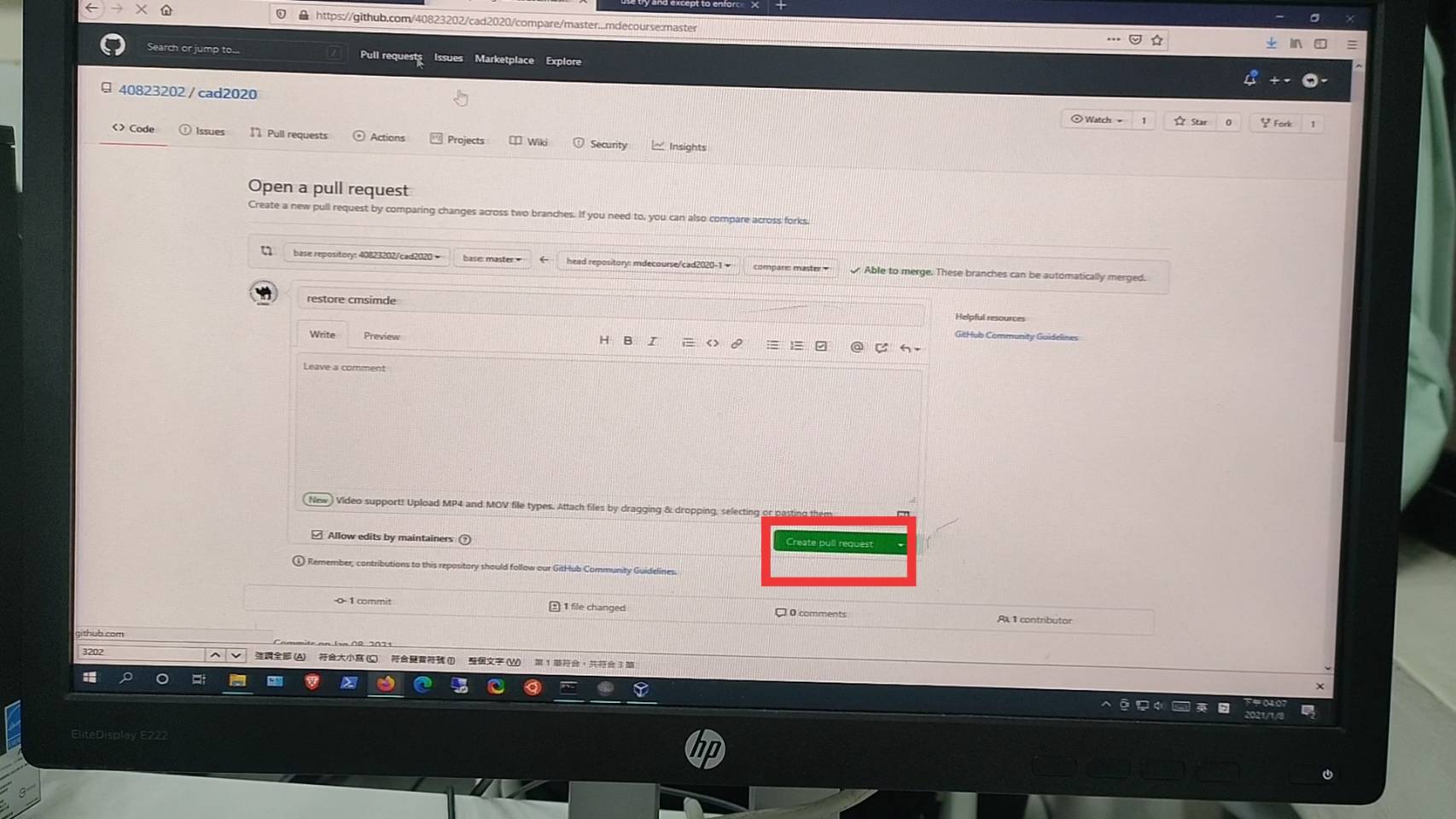Open Firefox page actions ellipsis menu
This screenshot has height=819, width=1456.
1113,39
